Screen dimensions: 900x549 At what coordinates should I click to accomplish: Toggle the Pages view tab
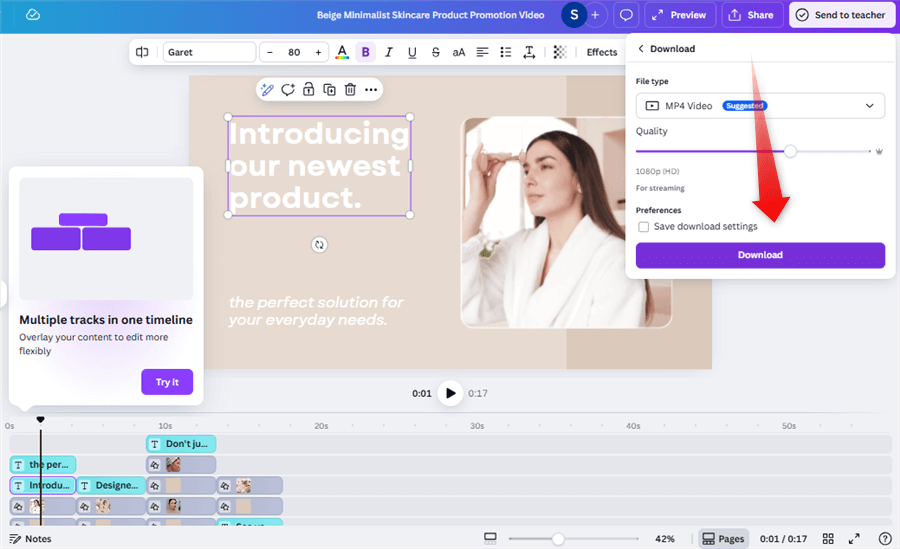[x=723, y=539]
